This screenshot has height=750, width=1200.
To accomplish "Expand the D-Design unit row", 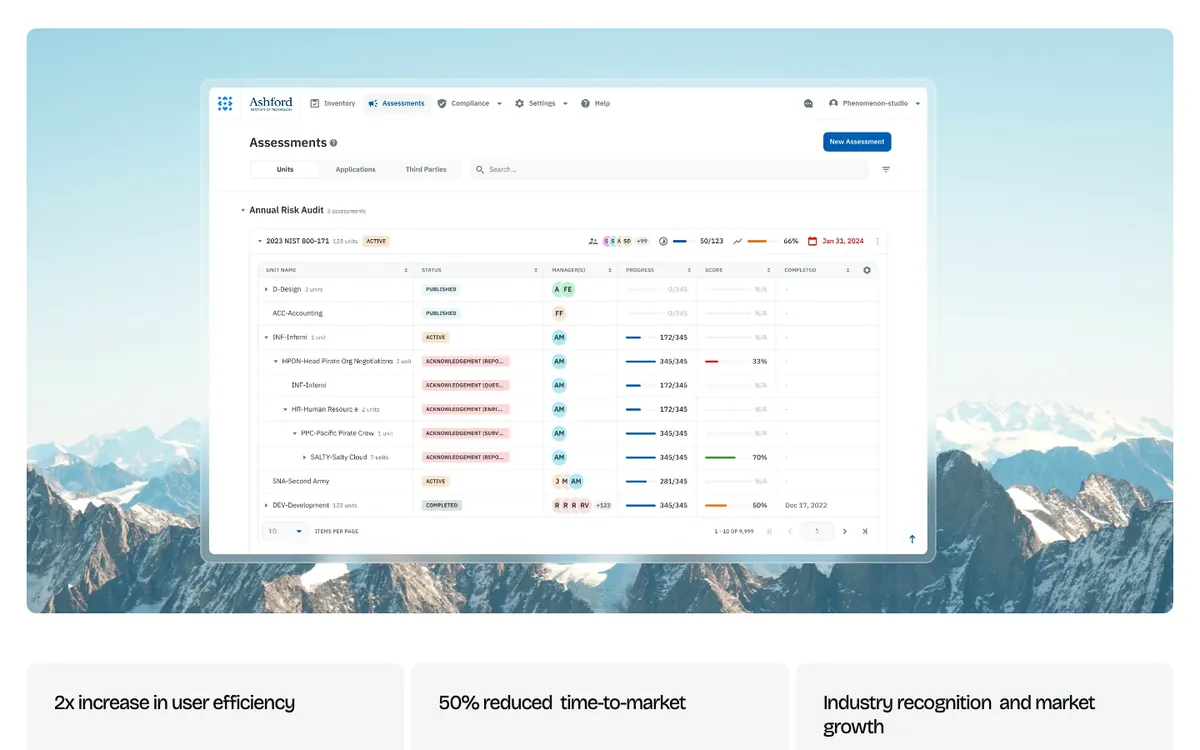I will (x=266, y=289).
